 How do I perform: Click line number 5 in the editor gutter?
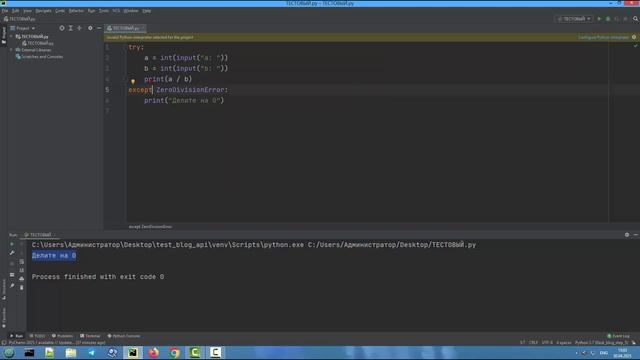pos(107,90)
